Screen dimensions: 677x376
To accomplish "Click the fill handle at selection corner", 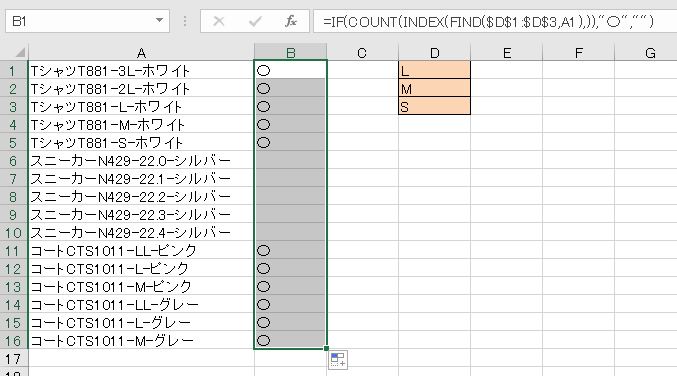I will (x=326, y=348).
